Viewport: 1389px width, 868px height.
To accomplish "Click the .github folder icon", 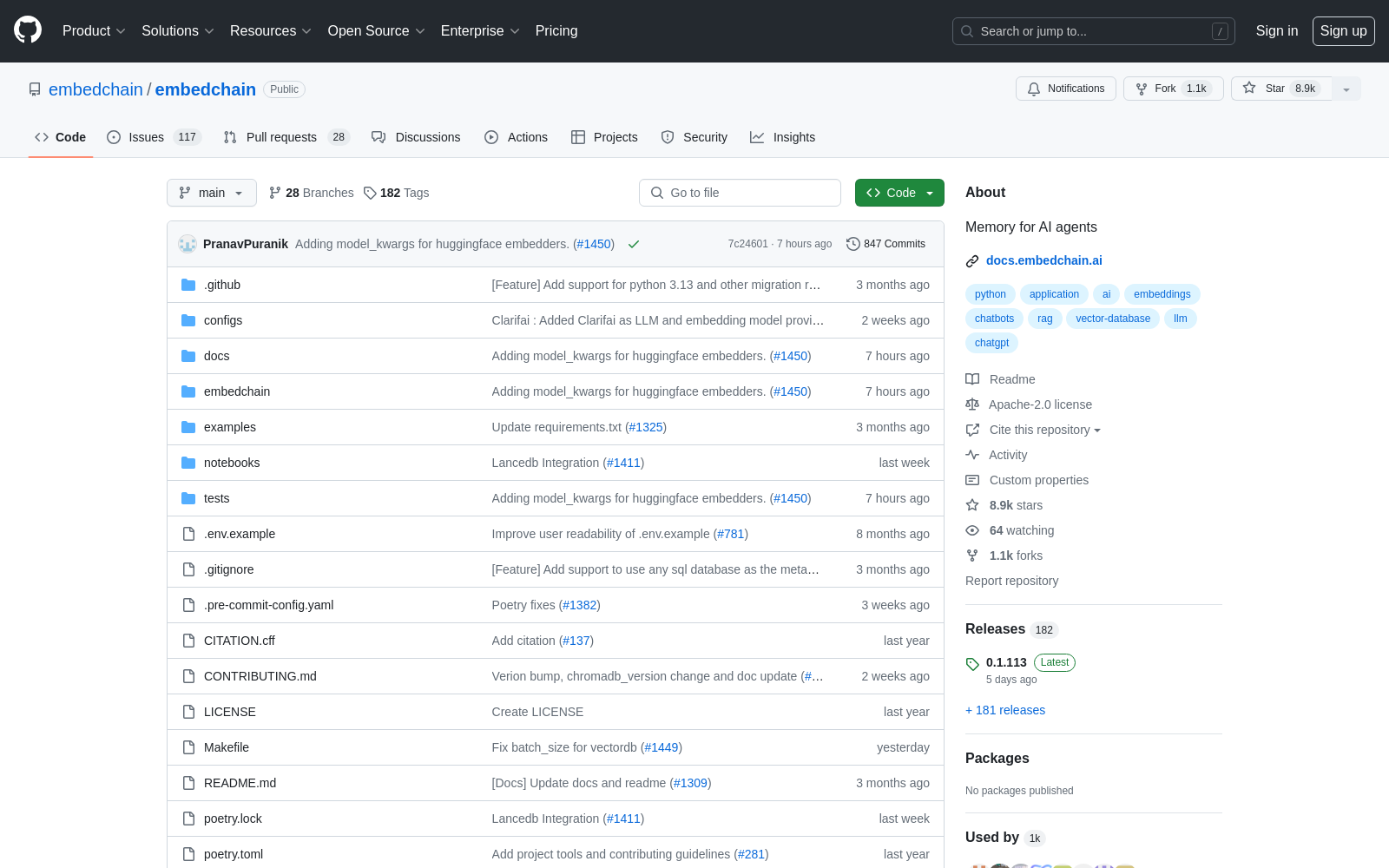I will click(188, 285).
